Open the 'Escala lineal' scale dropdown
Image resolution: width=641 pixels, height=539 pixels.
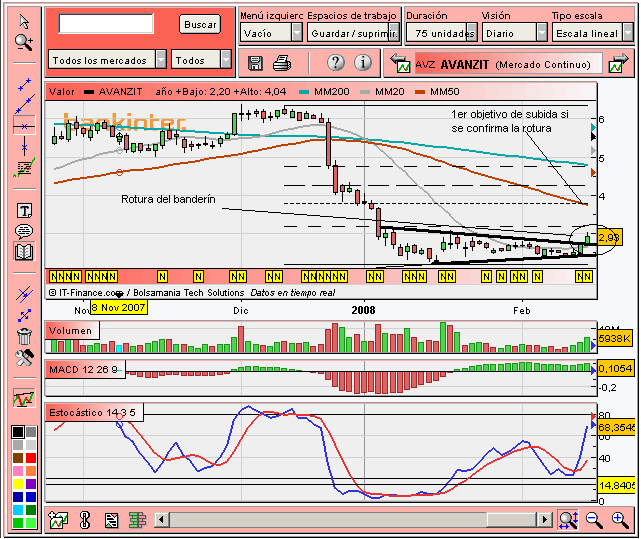(592, 33)
